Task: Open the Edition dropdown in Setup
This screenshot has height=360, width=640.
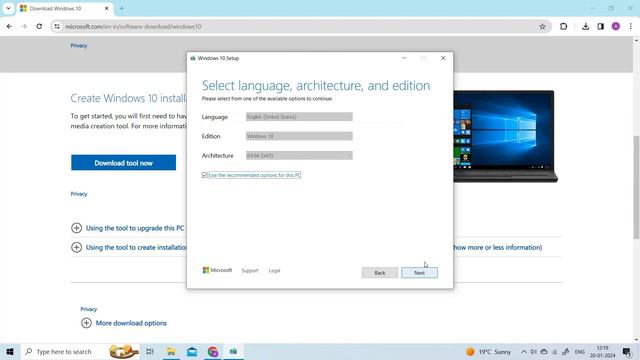Action: (x=299, y=136)
